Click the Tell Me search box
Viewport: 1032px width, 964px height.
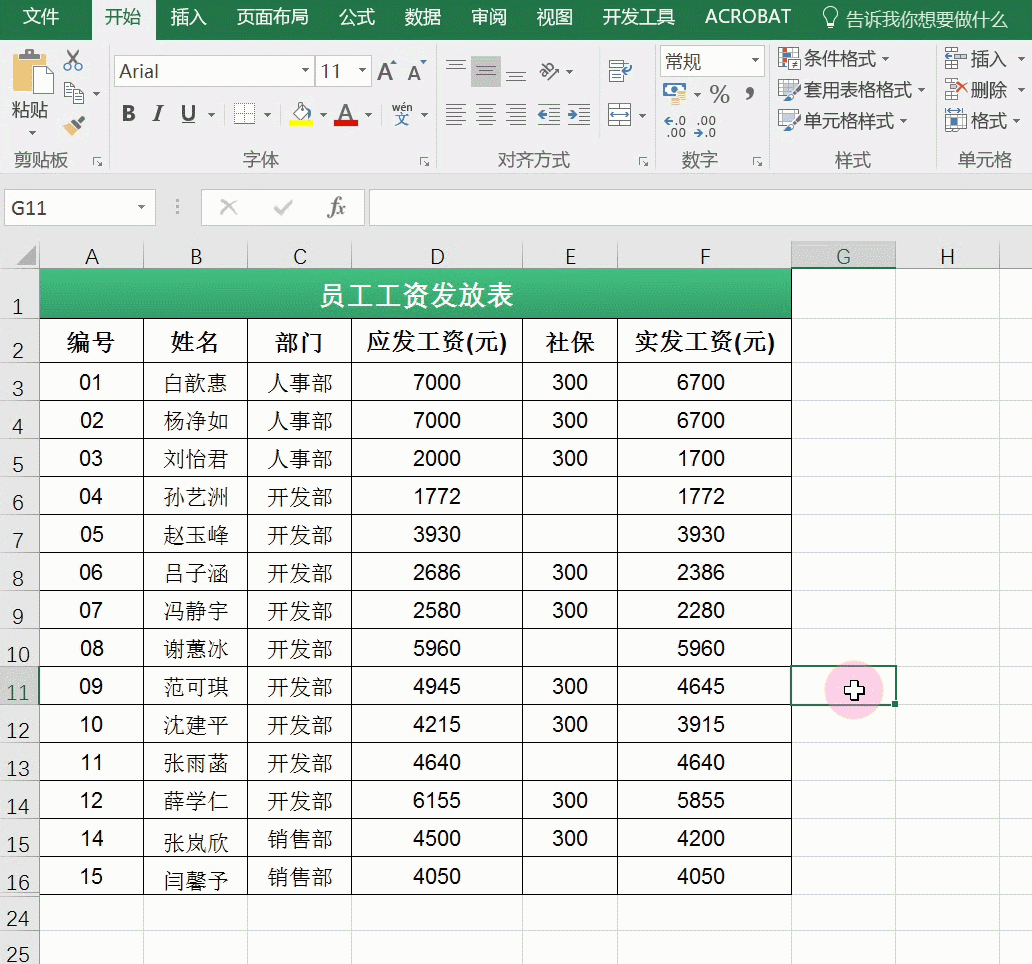coord(916,19)
